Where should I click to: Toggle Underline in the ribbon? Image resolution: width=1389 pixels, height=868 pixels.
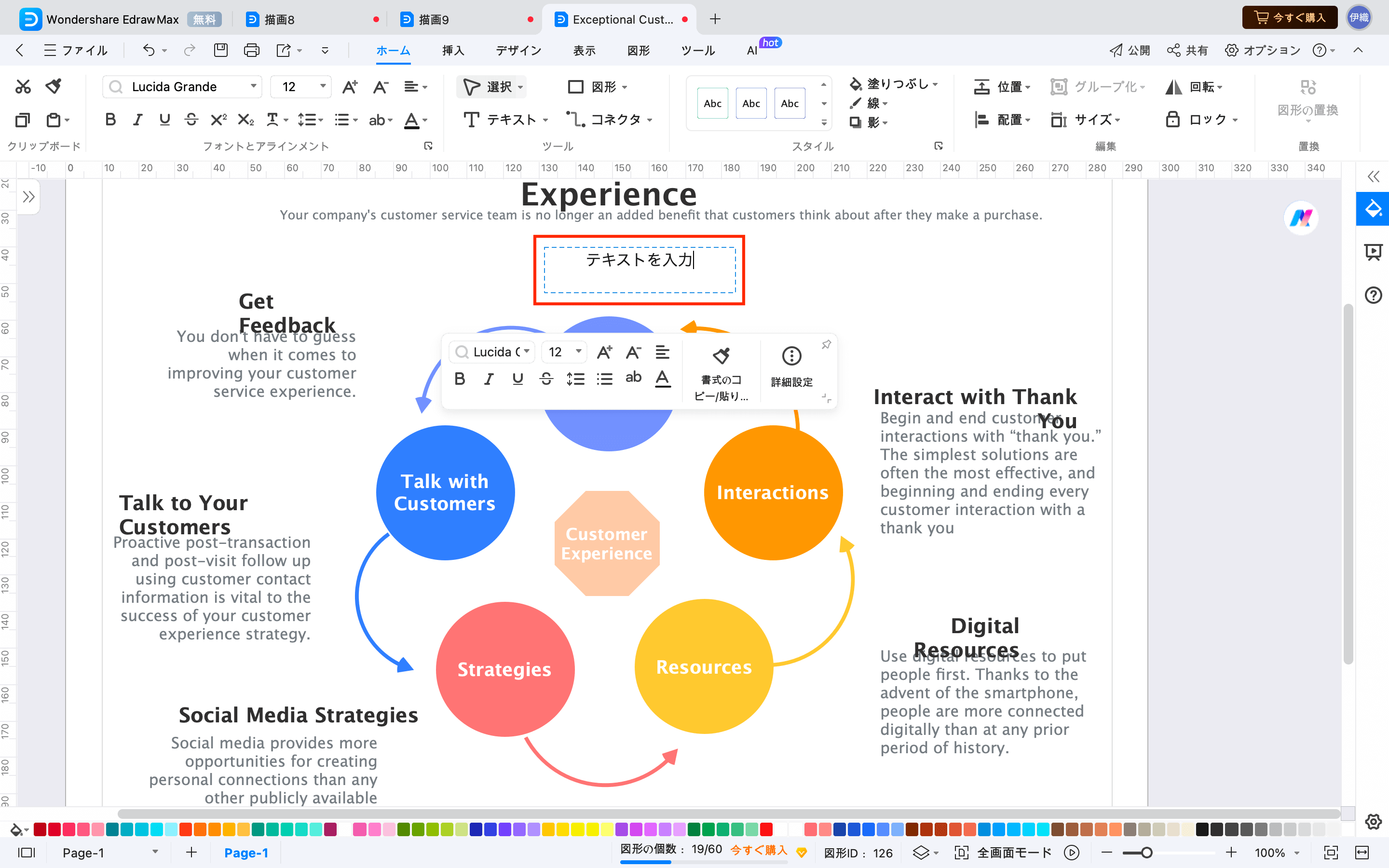point(165,120)
